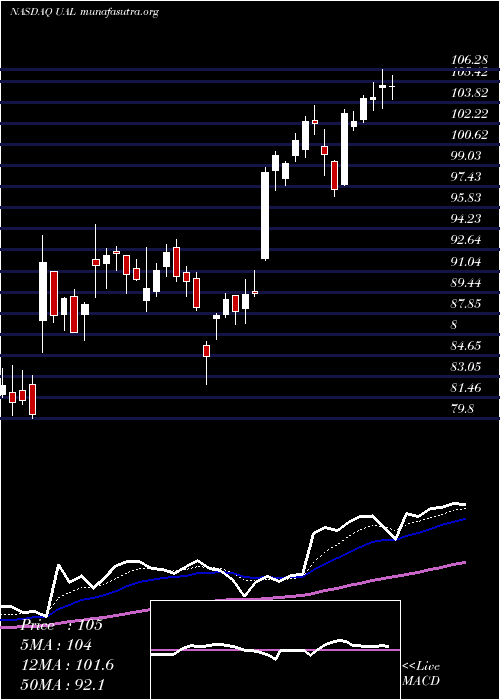Click the <<Live MACD label
The width and height of the screenshot is (500, 700).
421,673
